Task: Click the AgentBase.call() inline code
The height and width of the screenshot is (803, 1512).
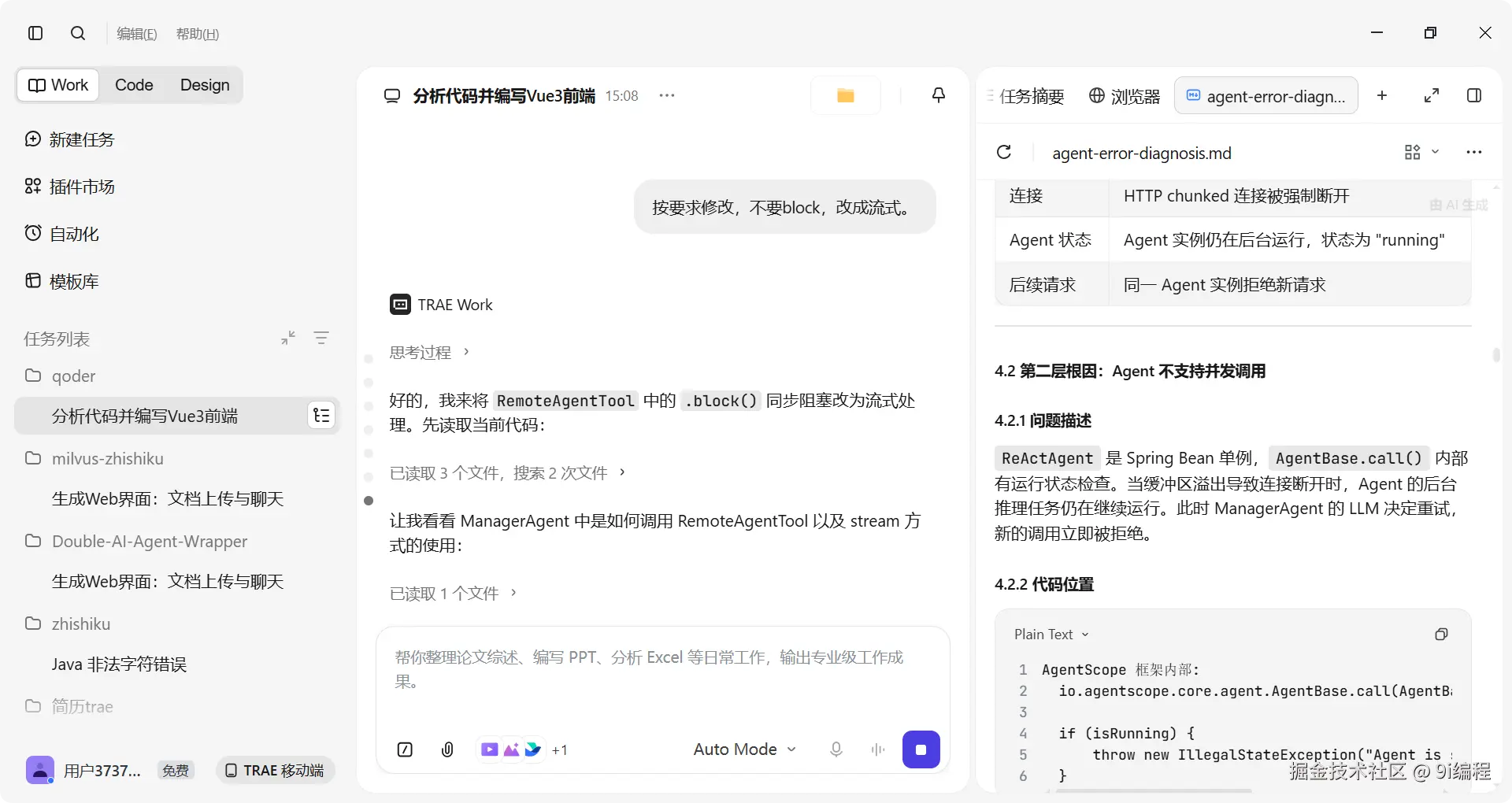Action: click(x=1348, y=458)
